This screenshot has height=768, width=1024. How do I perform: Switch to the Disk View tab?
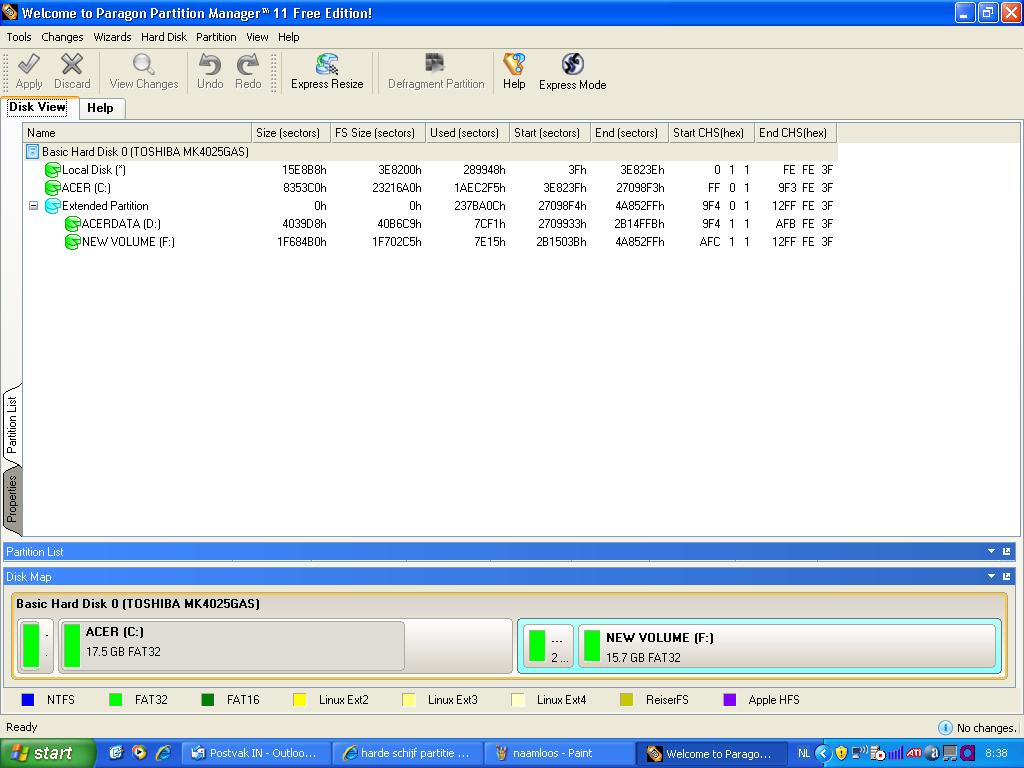pyautogui.click(x=37, y=107)
